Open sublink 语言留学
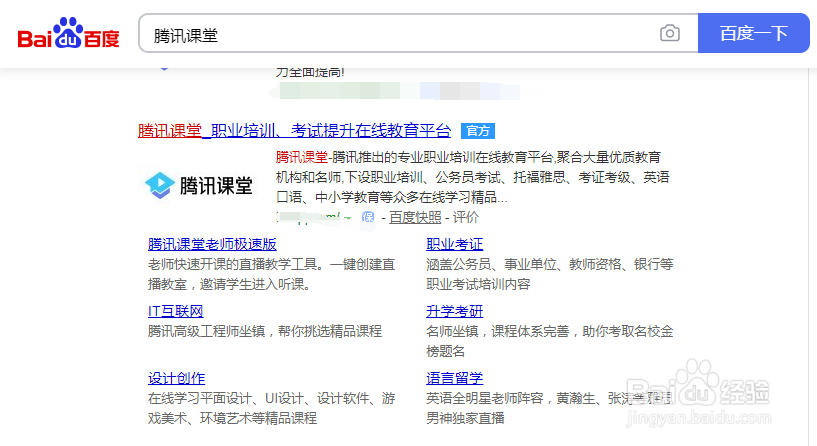Image resolution: width=817 pixels, height=446 pixels. [x=454, y=378]
